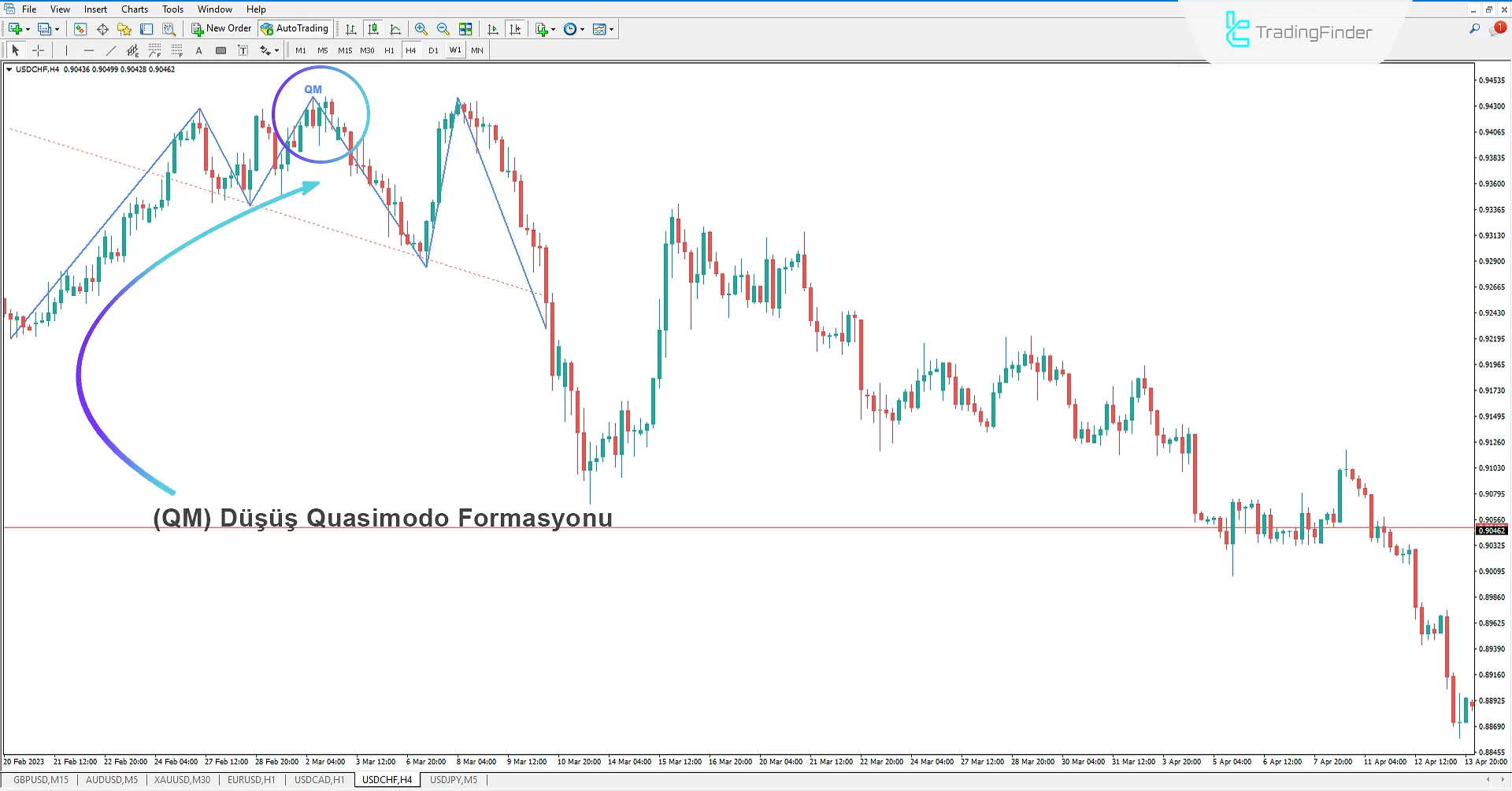Switch to the XAUUSD,M30 chart tab

(x=182, y=780)
